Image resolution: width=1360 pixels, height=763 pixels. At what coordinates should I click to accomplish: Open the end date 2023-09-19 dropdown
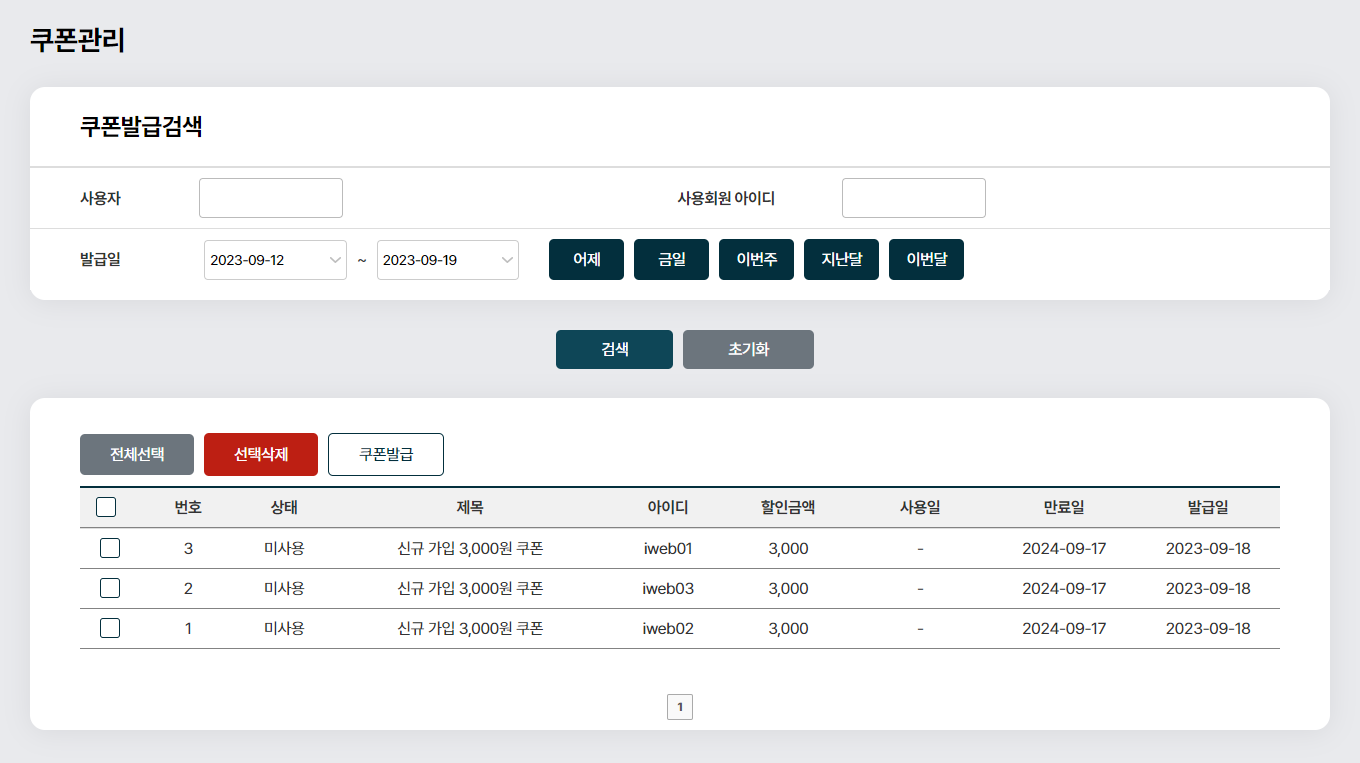448,260
